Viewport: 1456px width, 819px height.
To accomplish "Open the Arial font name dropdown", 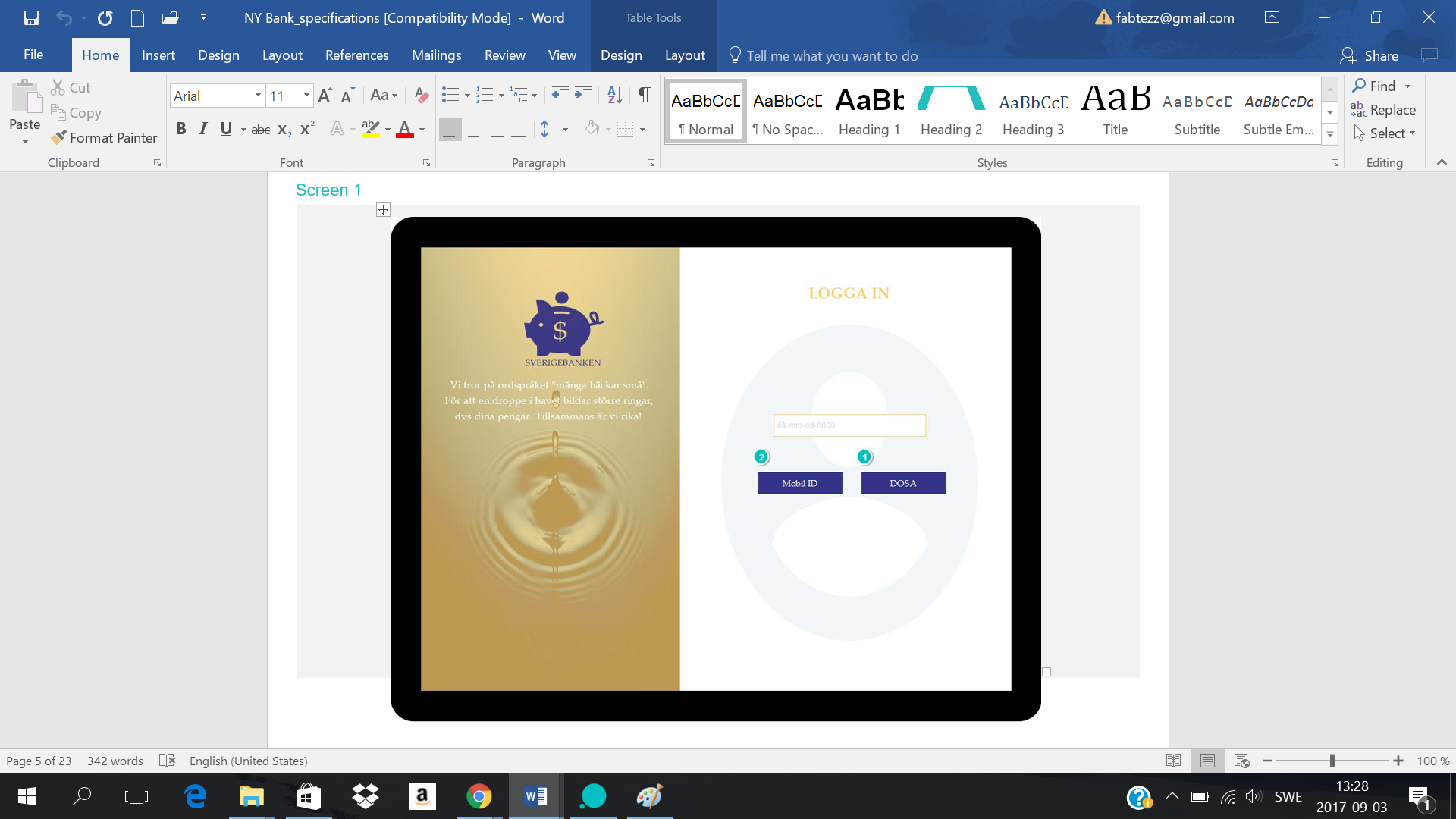I will coord(258,96).
